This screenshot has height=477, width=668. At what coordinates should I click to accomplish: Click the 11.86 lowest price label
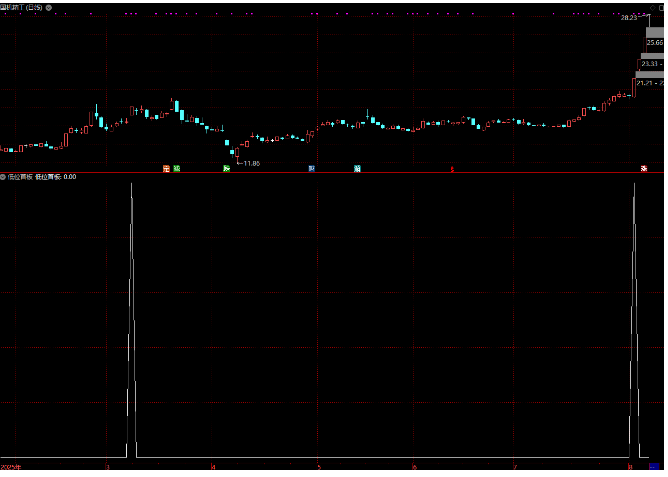[249, 163]
